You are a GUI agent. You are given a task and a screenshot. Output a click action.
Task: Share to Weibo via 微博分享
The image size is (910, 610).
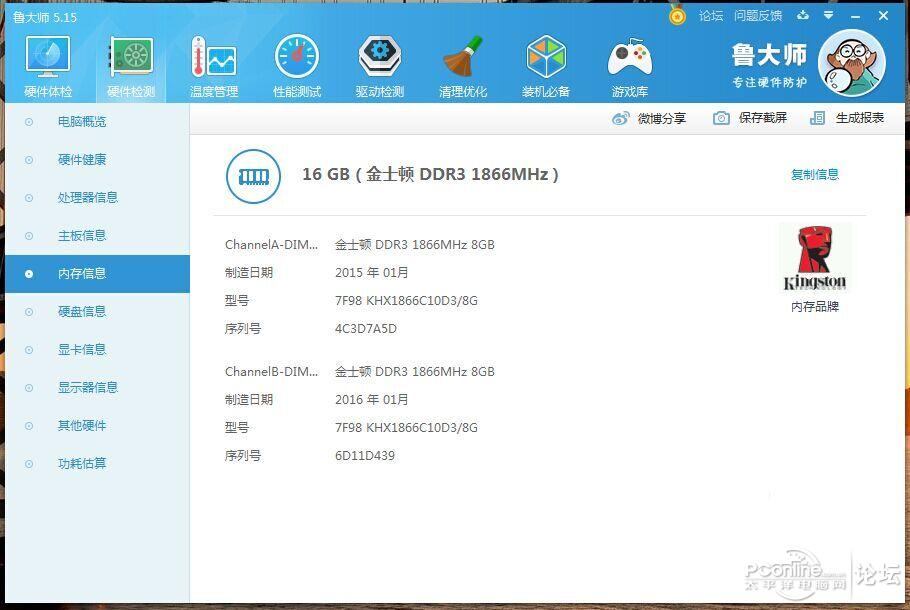point(649,118)
